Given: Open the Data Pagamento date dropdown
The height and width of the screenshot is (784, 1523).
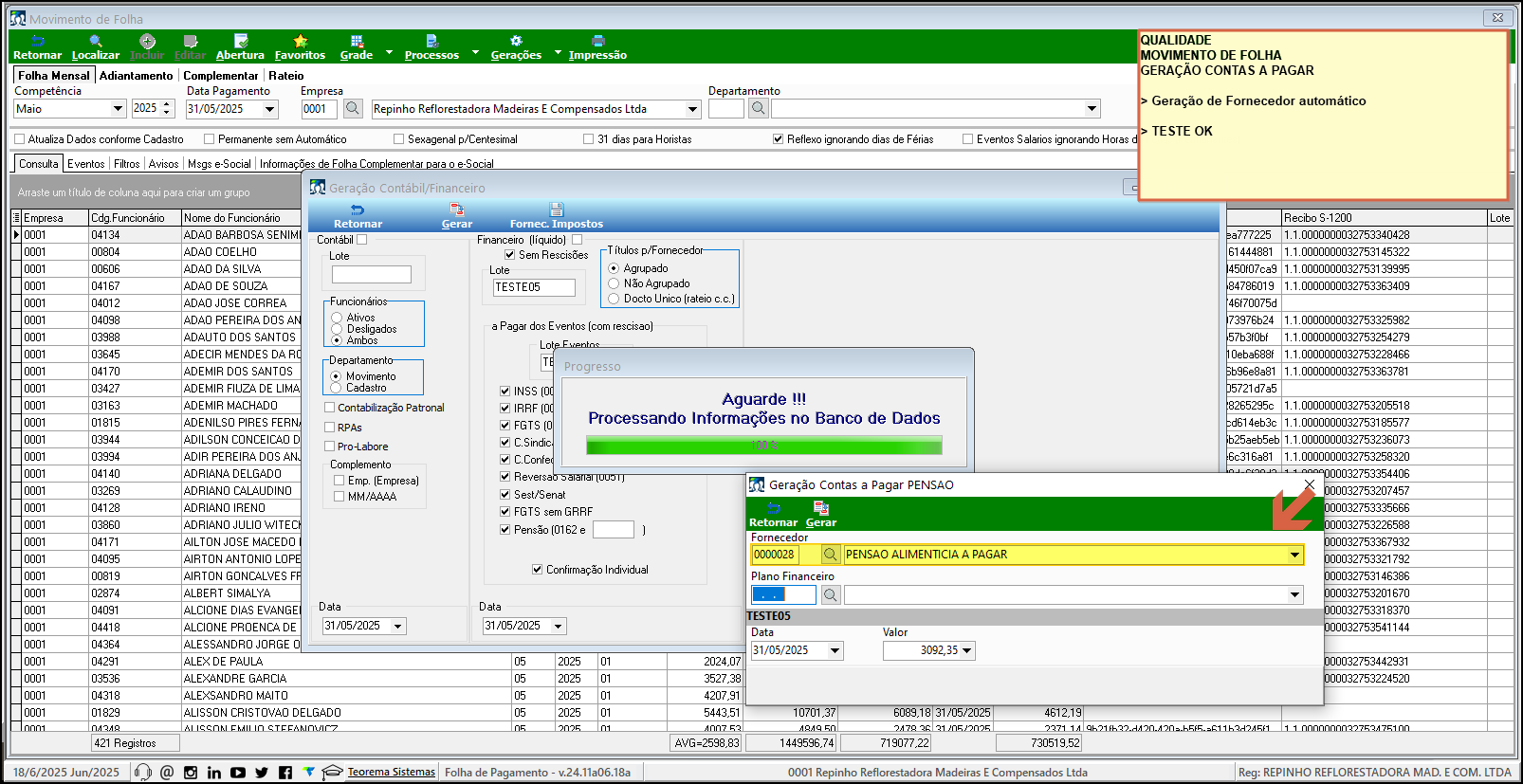Looking at the screenshot, I should click(x=269, y=109).
